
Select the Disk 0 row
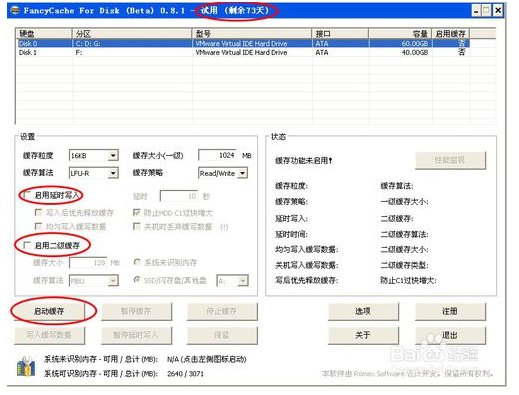[x=243, y=43]
